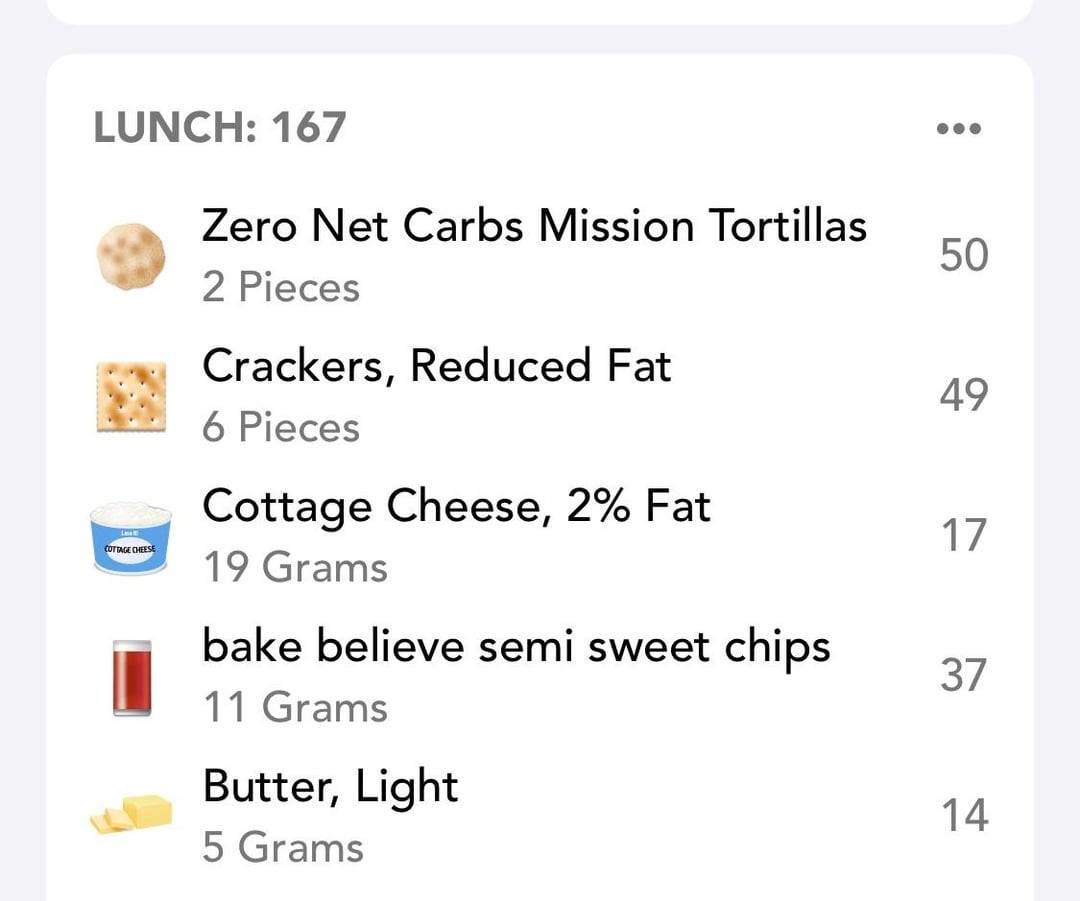
Task: Tap the 14 calorie value for butter
Action: [966, 816]
